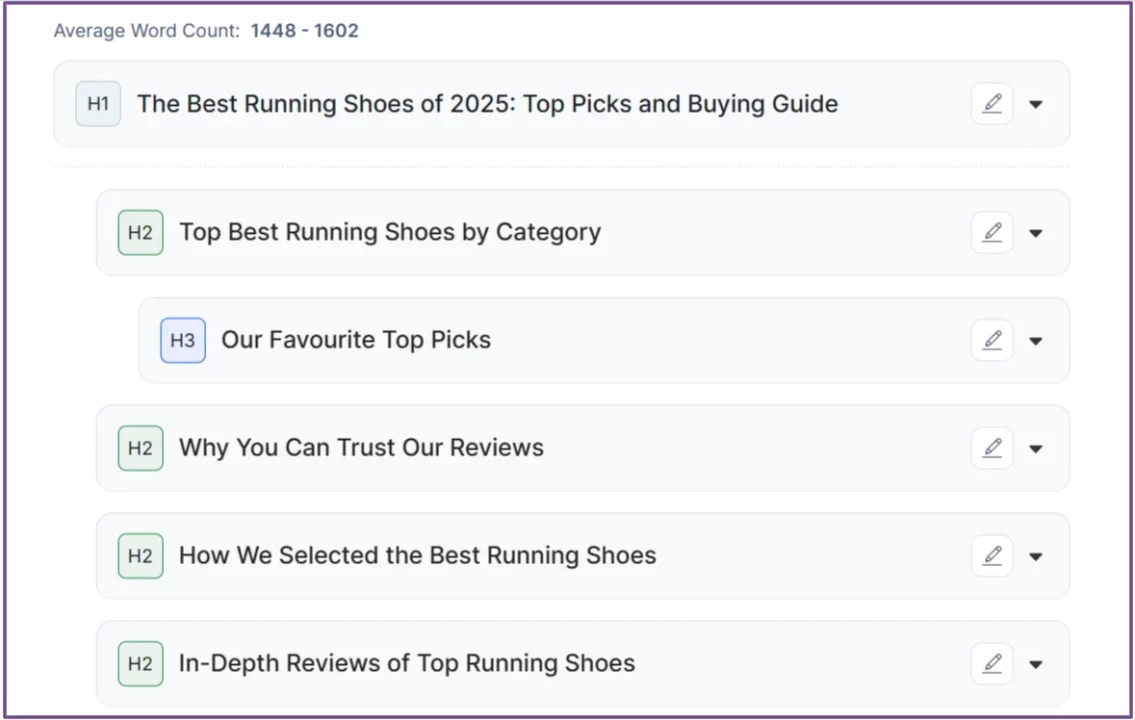Select the 'Our Favourite Top Picks' heading text
This screenshot has width=1135, height=720.
(356, 340)
